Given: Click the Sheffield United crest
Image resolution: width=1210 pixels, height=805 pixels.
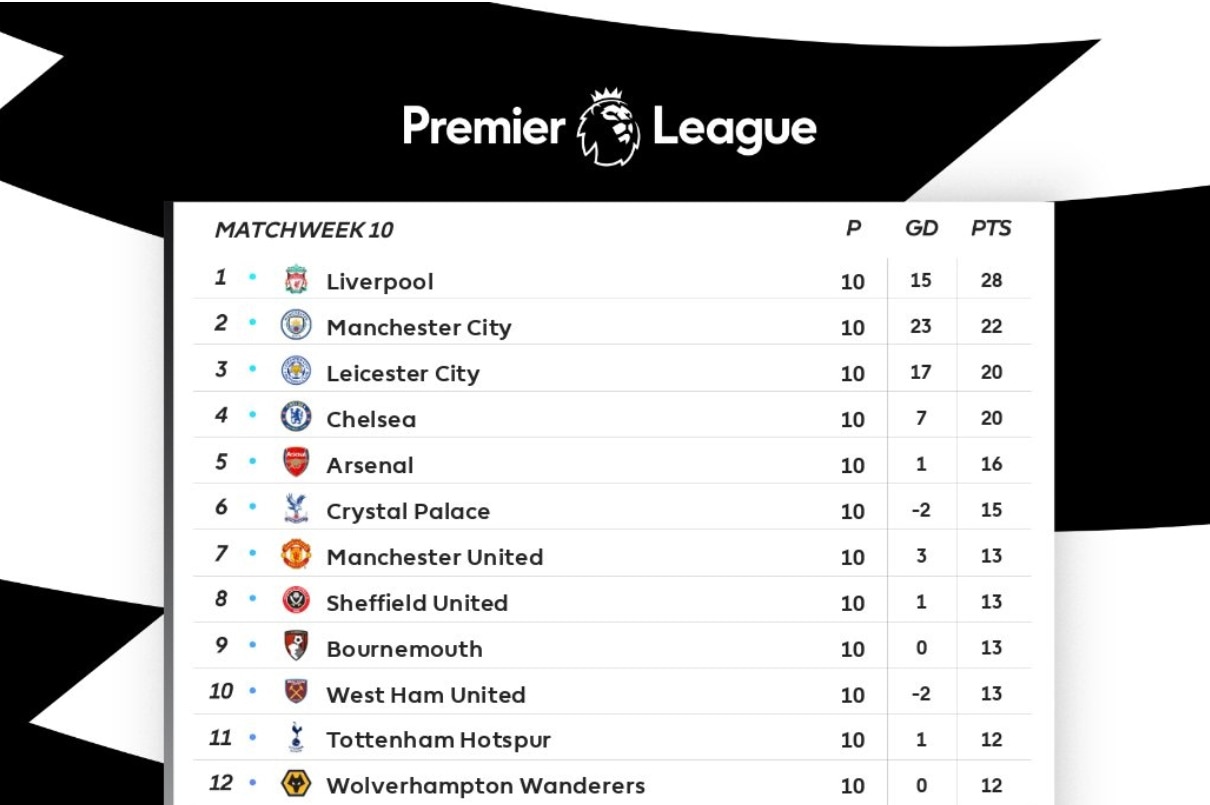Looking at the screenshot, I should coord(296,602).
